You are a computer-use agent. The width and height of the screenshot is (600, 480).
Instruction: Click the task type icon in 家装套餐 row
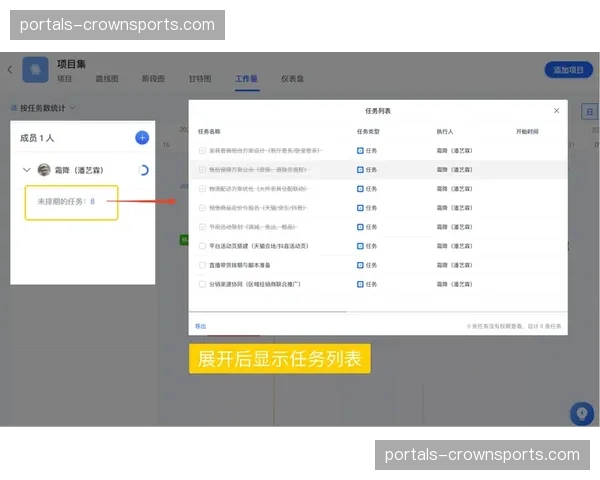tap(360, 150)
